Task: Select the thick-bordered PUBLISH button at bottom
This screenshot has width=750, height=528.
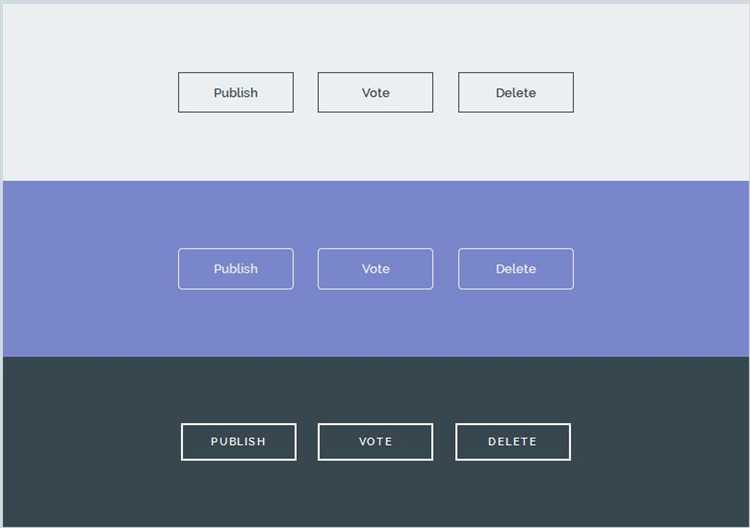Action: click(238, 442)
